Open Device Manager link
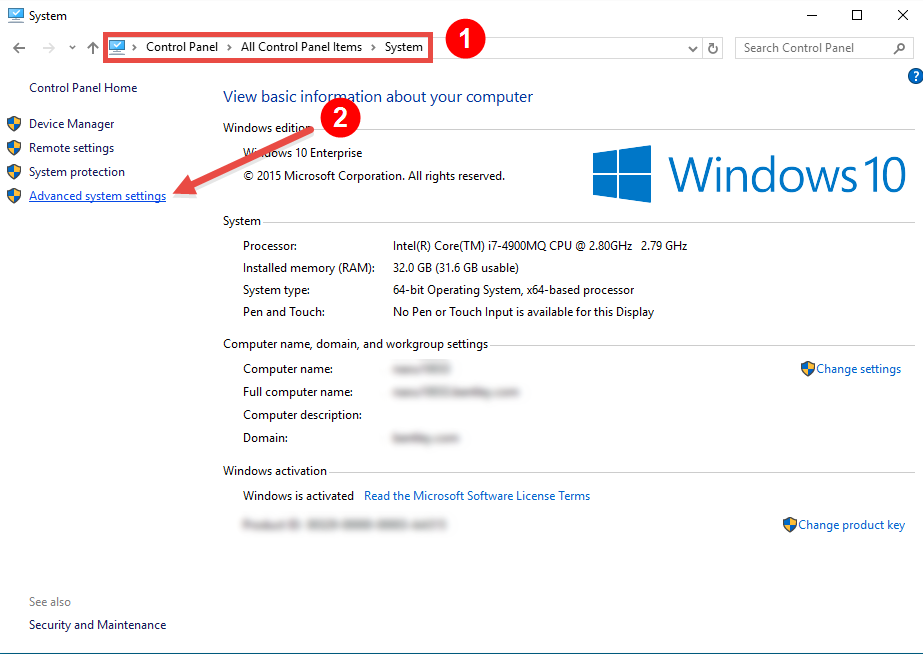Viewport: 923px width, 654px height. pyautogui.click(x=72, y=124)
